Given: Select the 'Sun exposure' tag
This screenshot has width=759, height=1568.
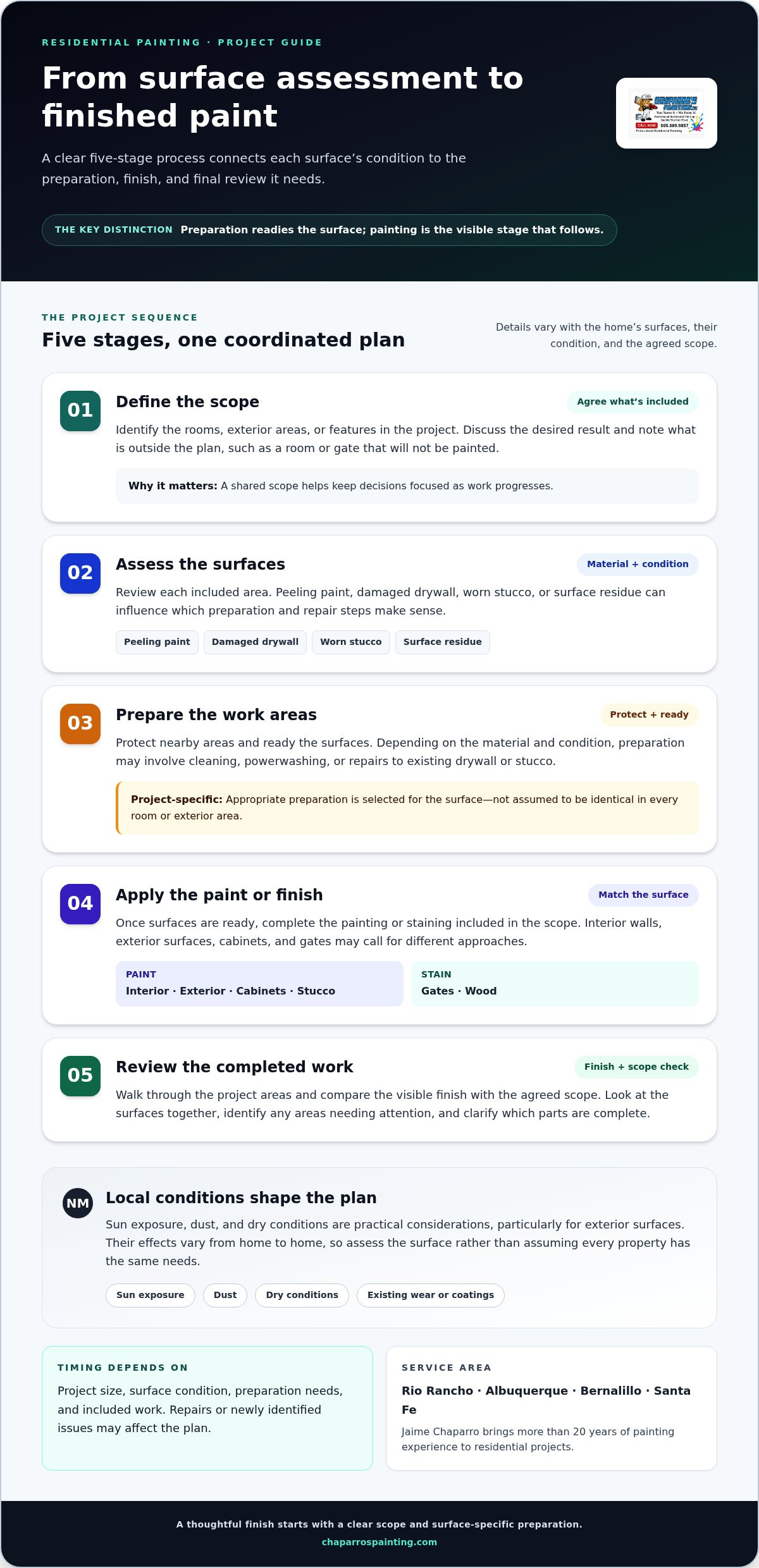Looking at the screenshot, I should [151, 1295].
